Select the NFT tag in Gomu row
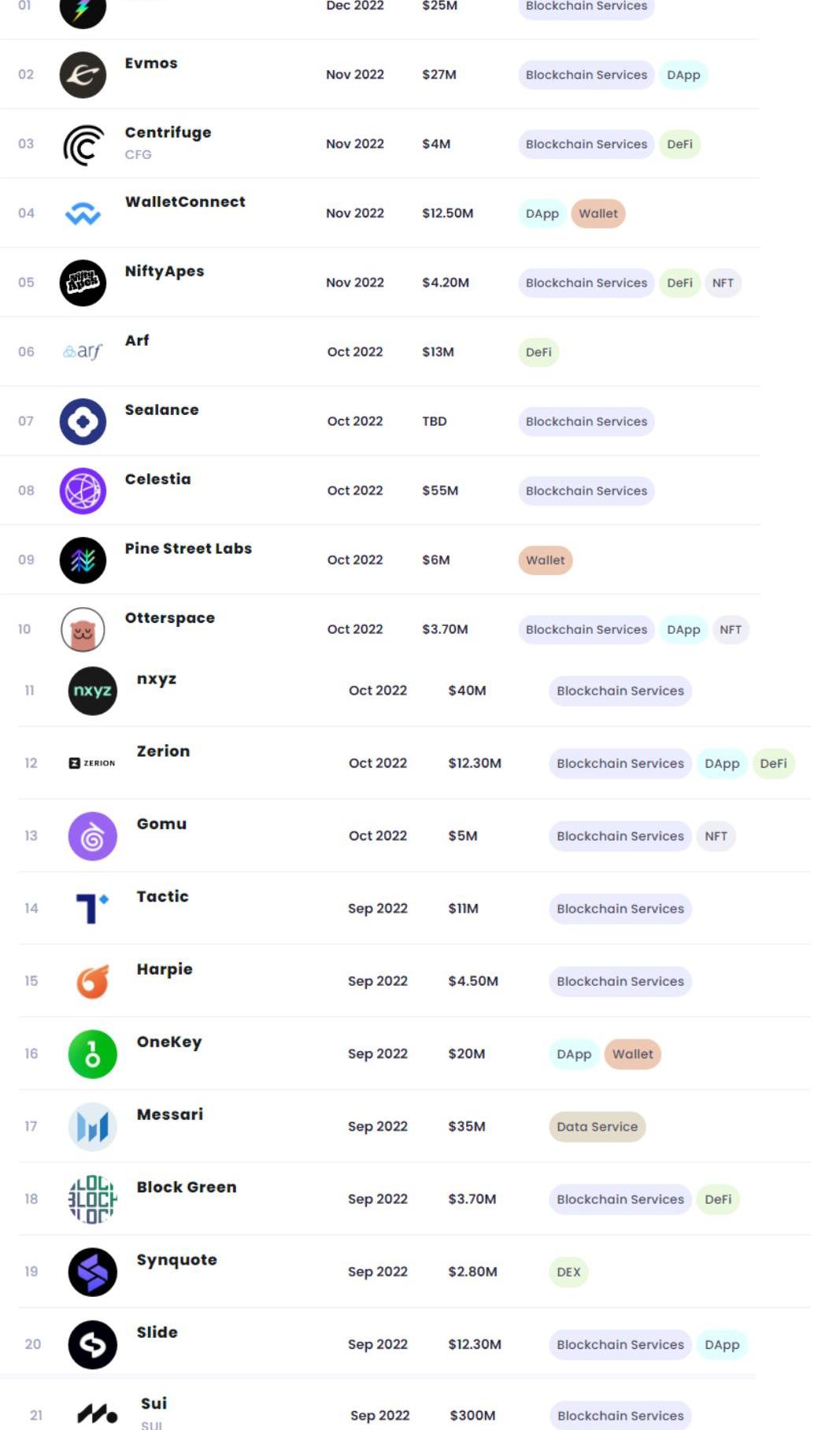The height and width of the screenshot is (1430, 840). coord(716,836)
